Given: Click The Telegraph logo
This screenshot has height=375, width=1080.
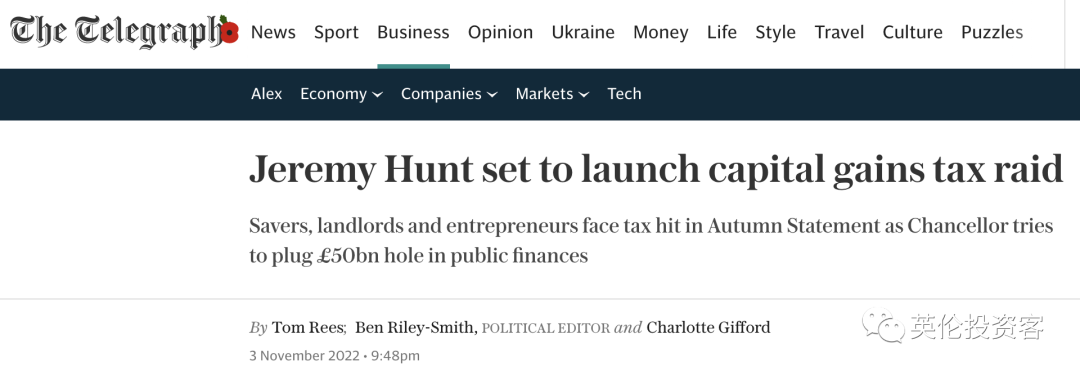Looking at the screenshot, I should click(x=117, y=32).
